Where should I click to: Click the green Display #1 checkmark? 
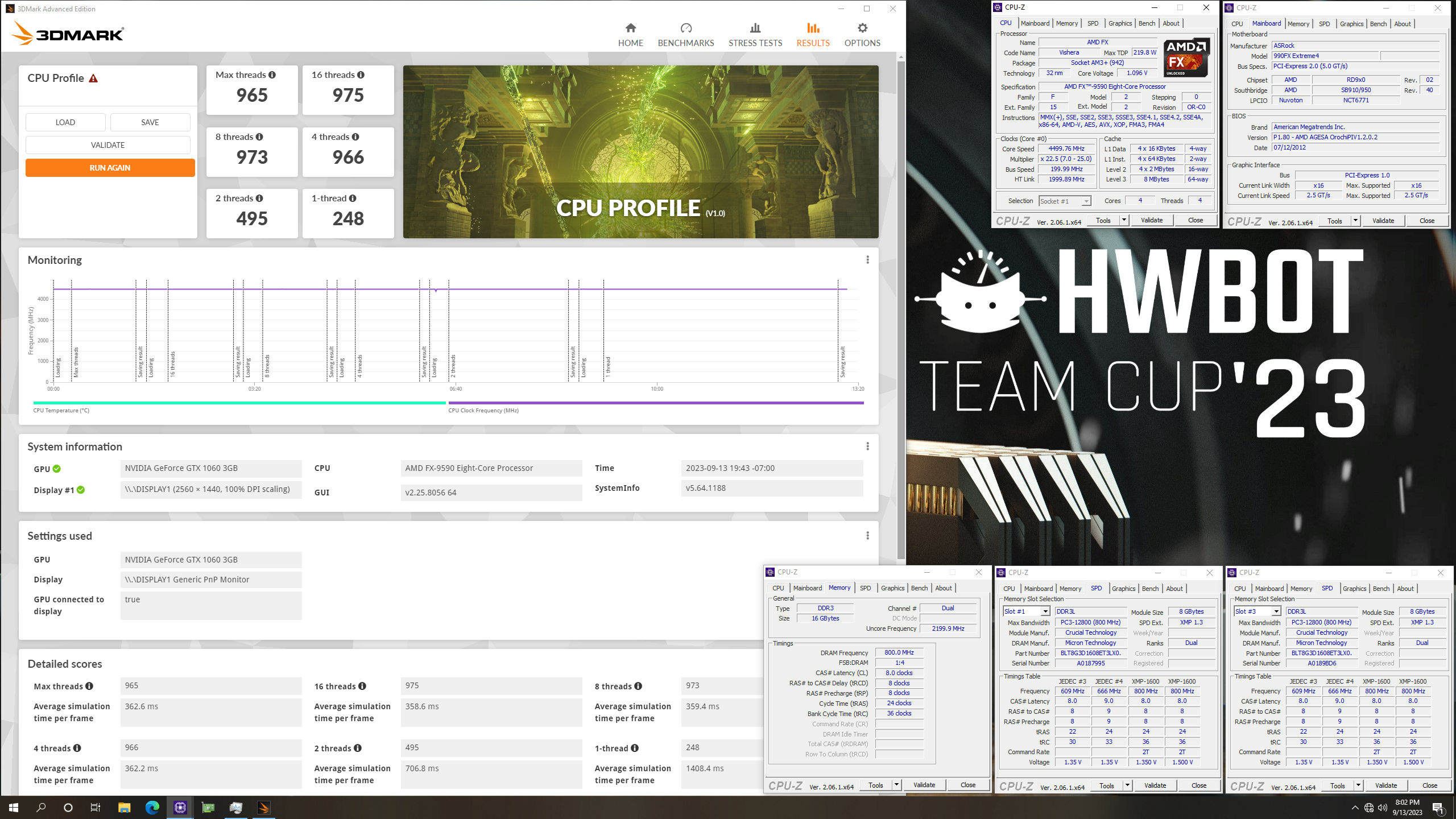81,490
